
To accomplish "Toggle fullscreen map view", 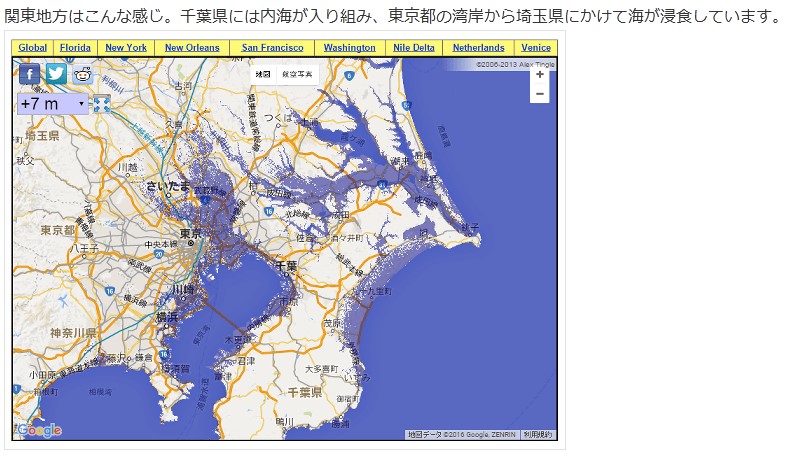I will (x=101, y=103).
